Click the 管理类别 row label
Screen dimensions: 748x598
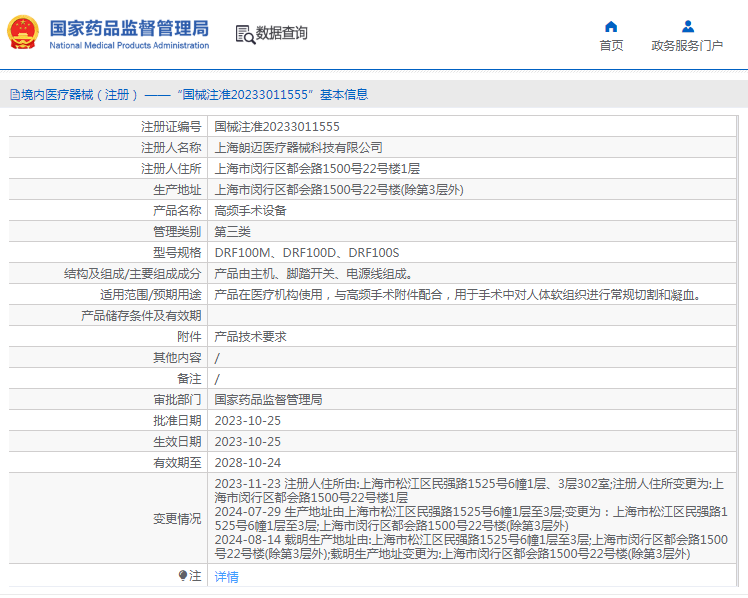(x=177, y=231)
